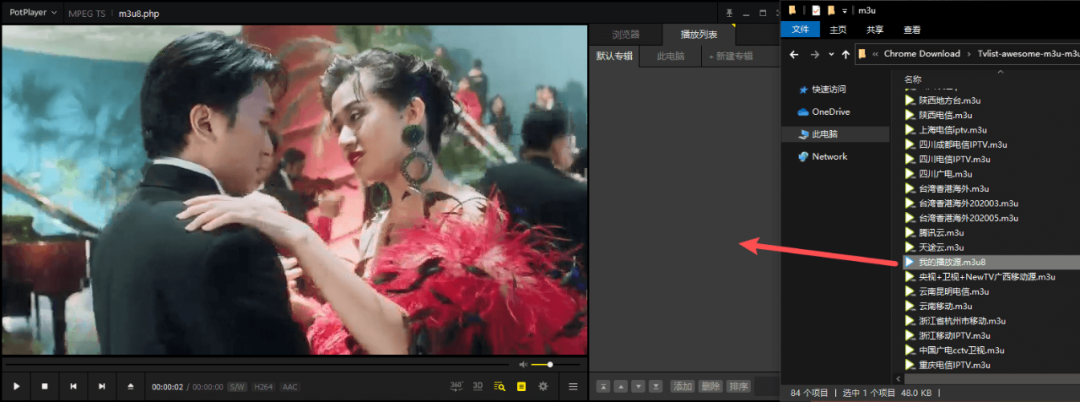Switch to the 浏览器 tab
Screen dimensions: 1080x402
(626, 34)
